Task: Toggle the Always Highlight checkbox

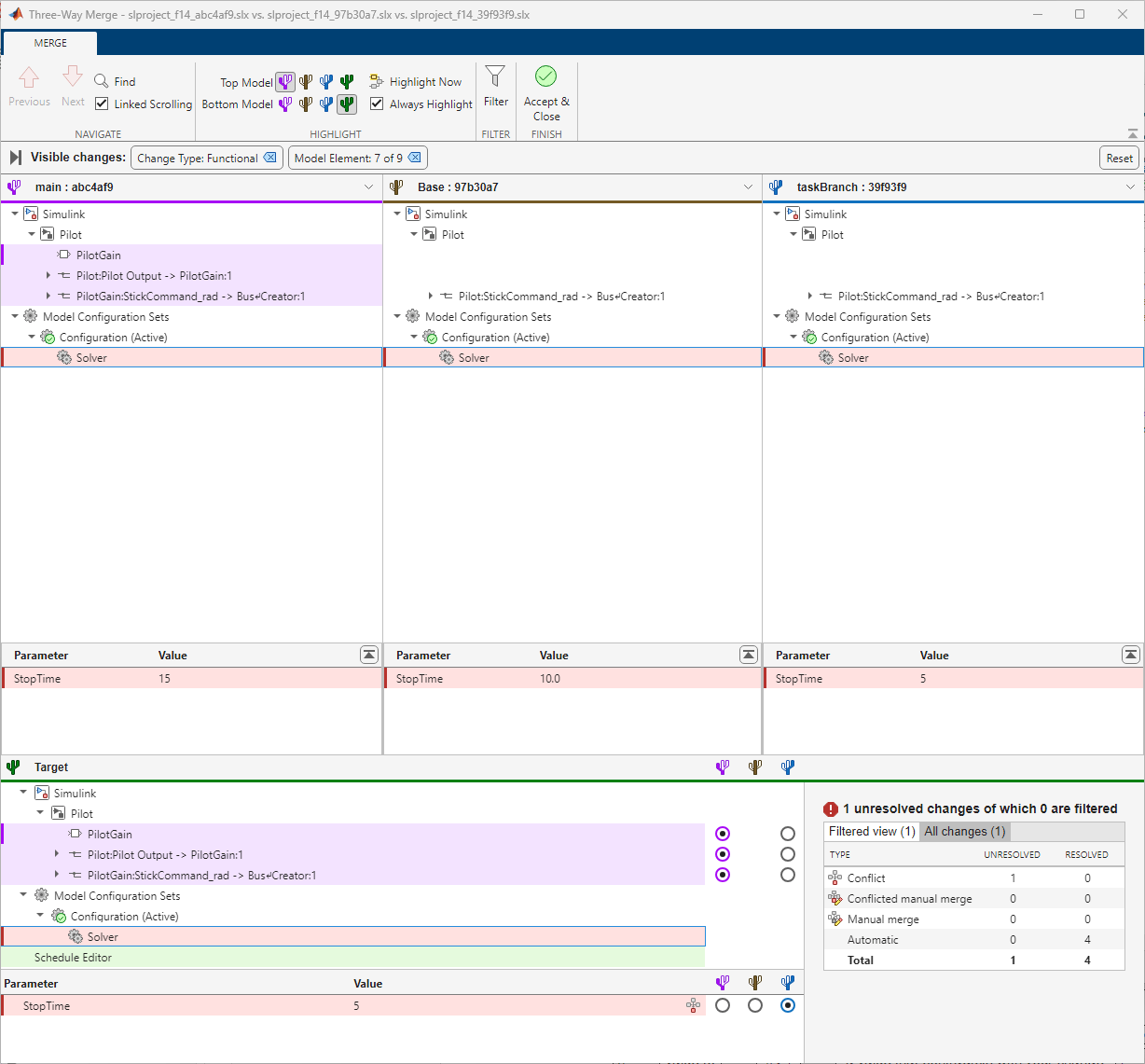Action: coord(377,104)
